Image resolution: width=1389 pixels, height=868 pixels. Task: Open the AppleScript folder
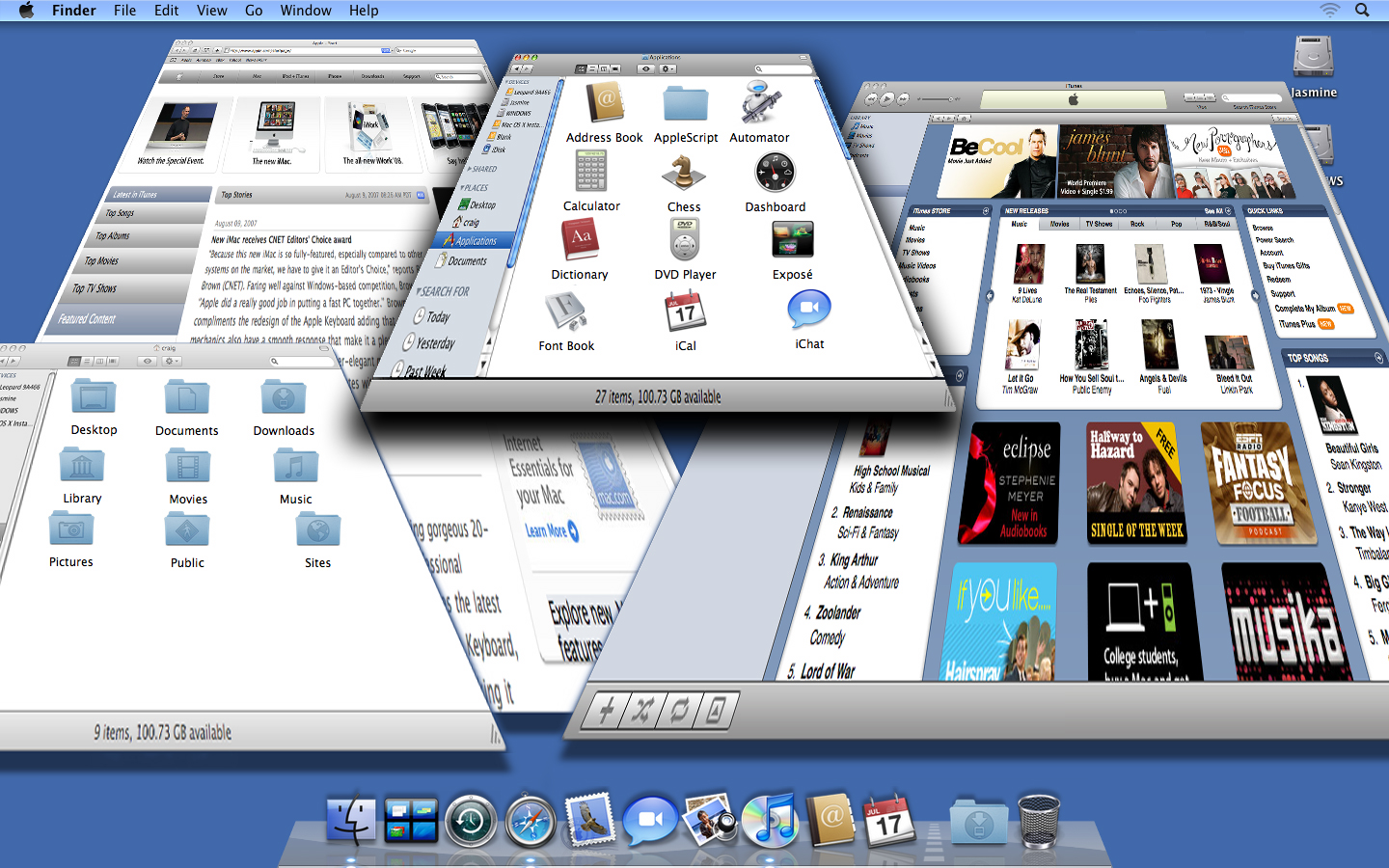point(686,103)
